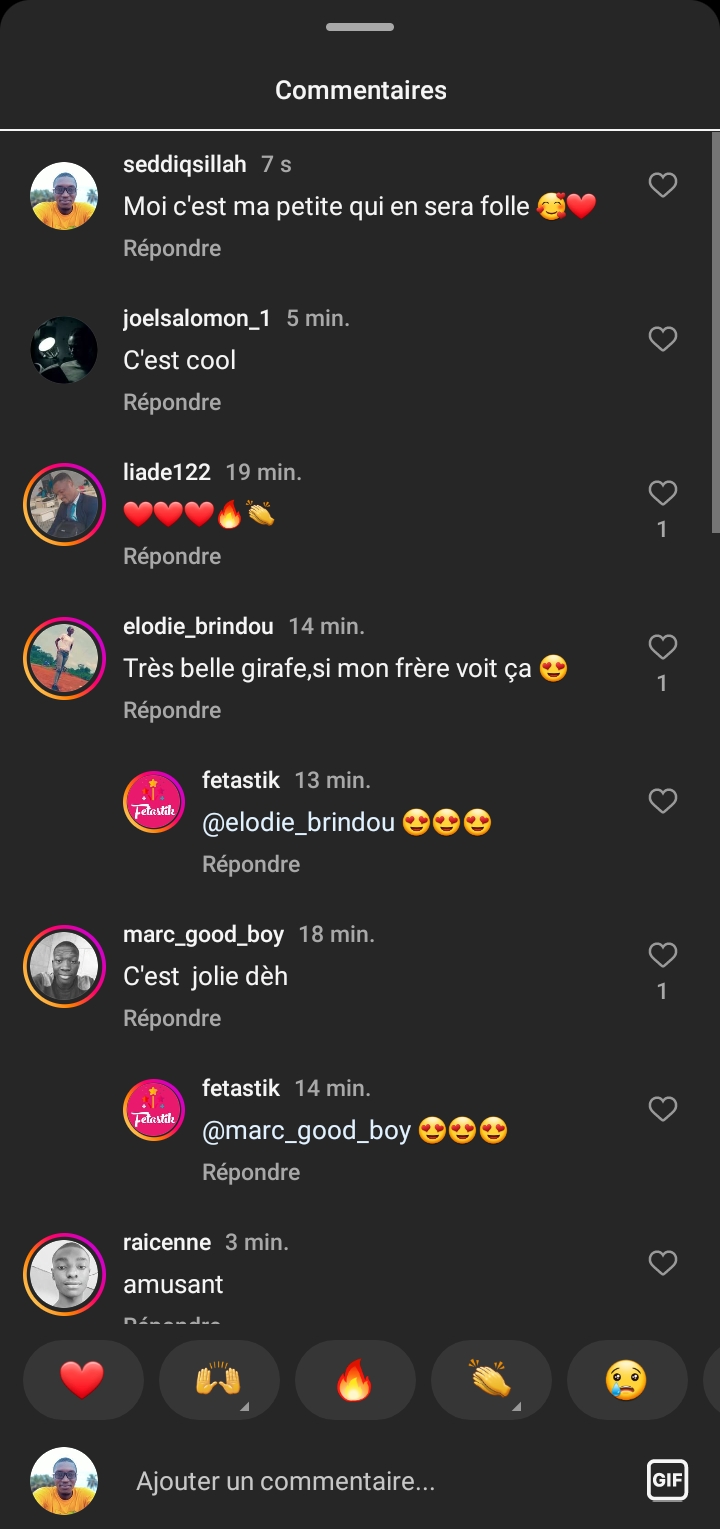Like joelsalomon_1's "C'est cool" comment
The width and height of the screenshot is (720, 1529).
663,339
